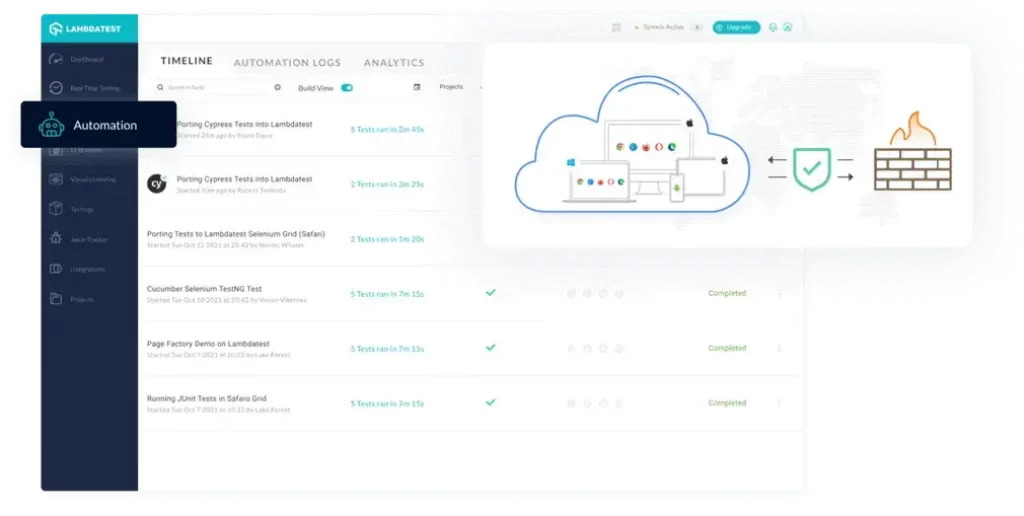Select the highlighted Automation sidebar item
The width and height of the screenshot is (1024, 516).
coord(99,124)
